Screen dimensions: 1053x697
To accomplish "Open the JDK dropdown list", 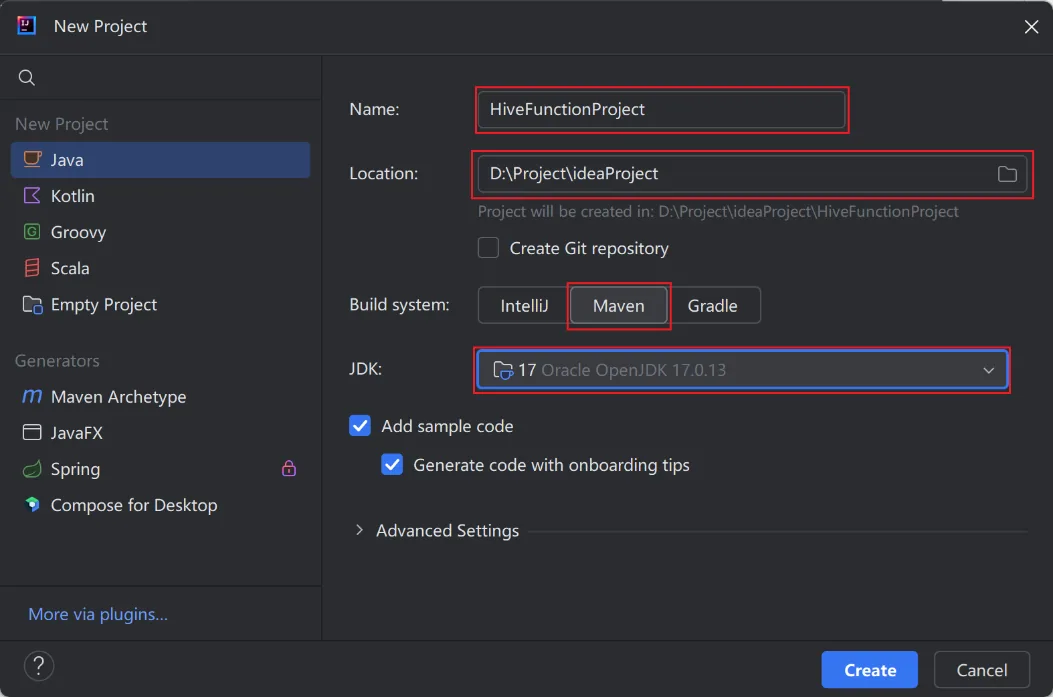I will (742, 370).
